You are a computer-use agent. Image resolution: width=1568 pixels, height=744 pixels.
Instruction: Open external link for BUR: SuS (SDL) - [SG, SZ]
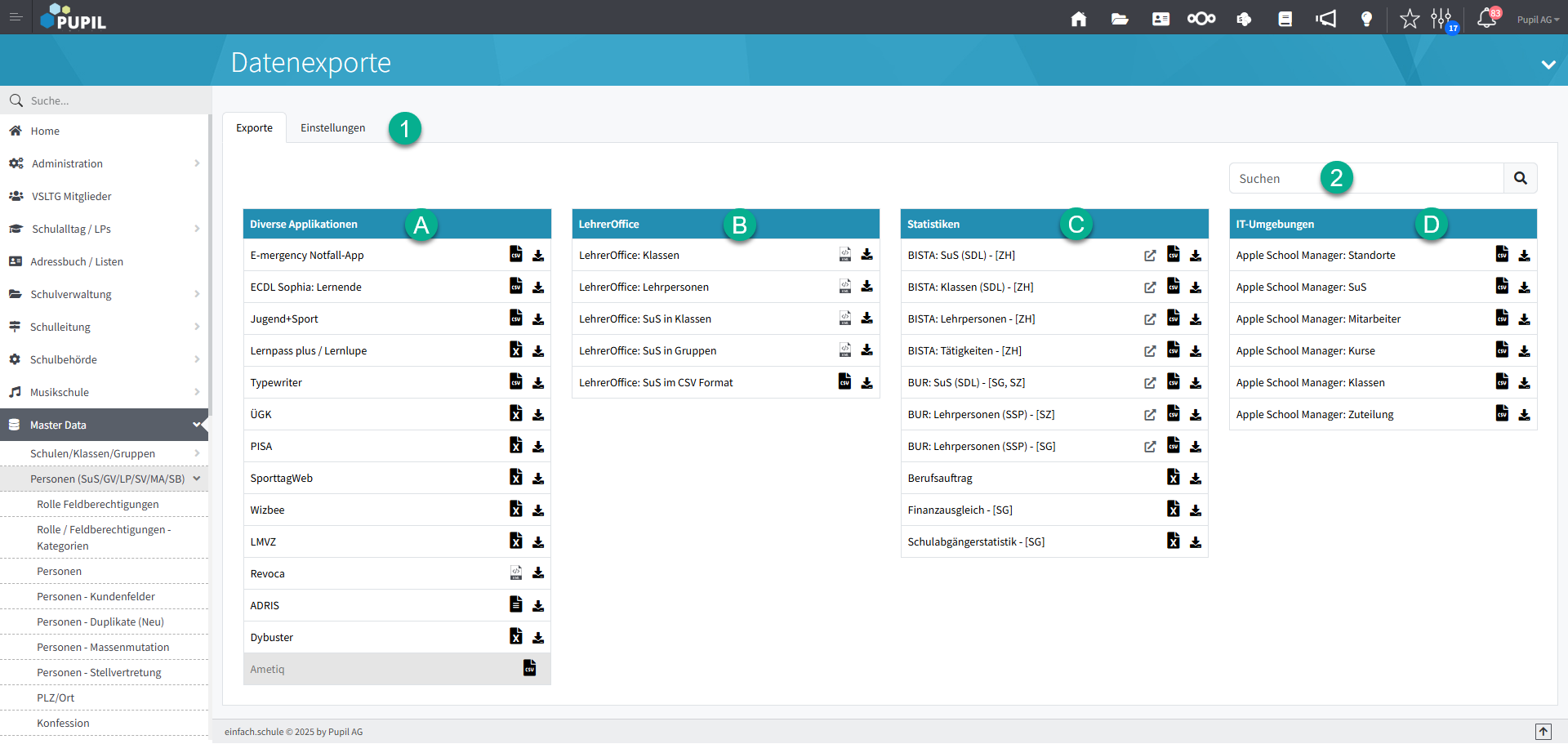coord(1150,383)
